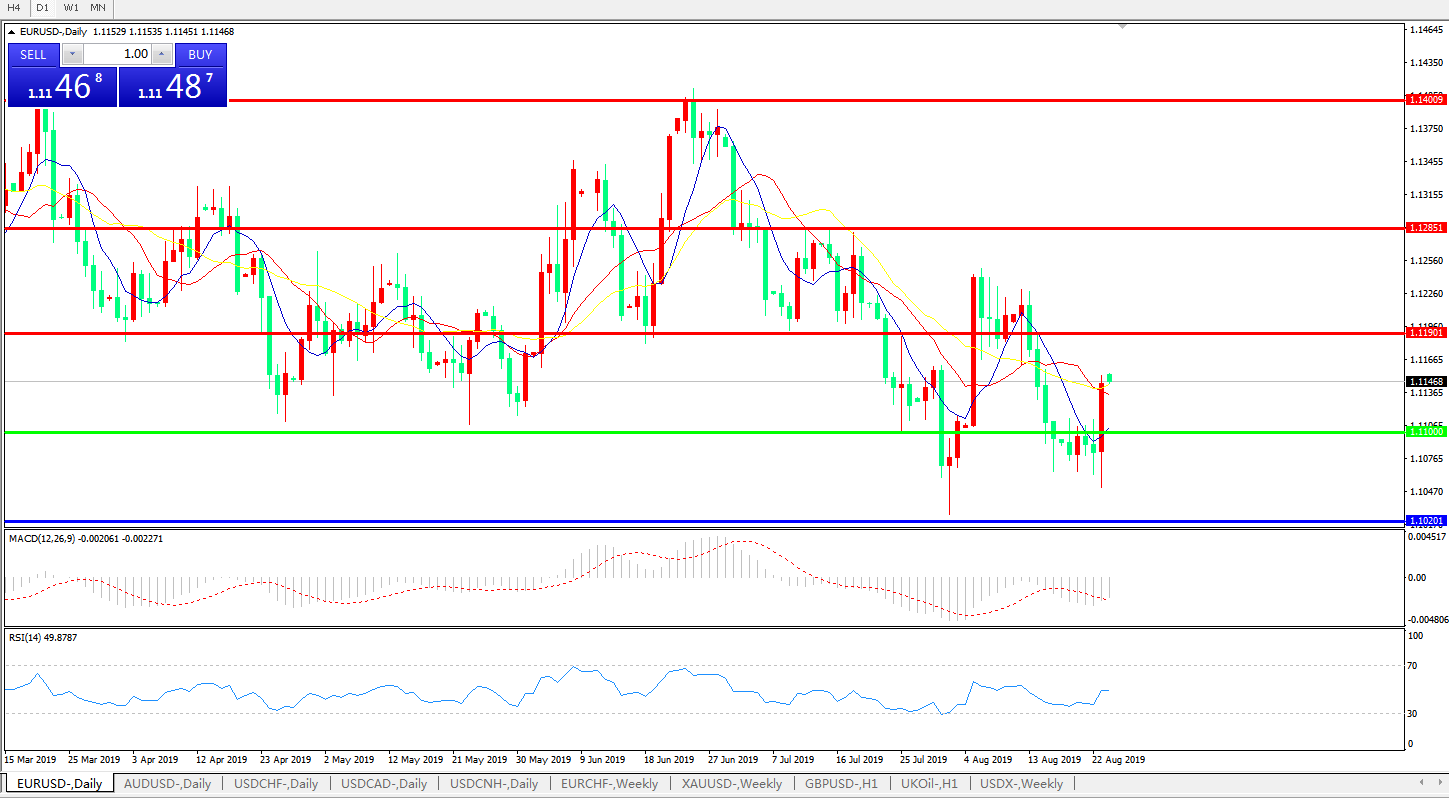Switch to W1 weekly timeframe
Image resolution: width=1449 pixels, height=798 pixels.
(x=71, y=7)
